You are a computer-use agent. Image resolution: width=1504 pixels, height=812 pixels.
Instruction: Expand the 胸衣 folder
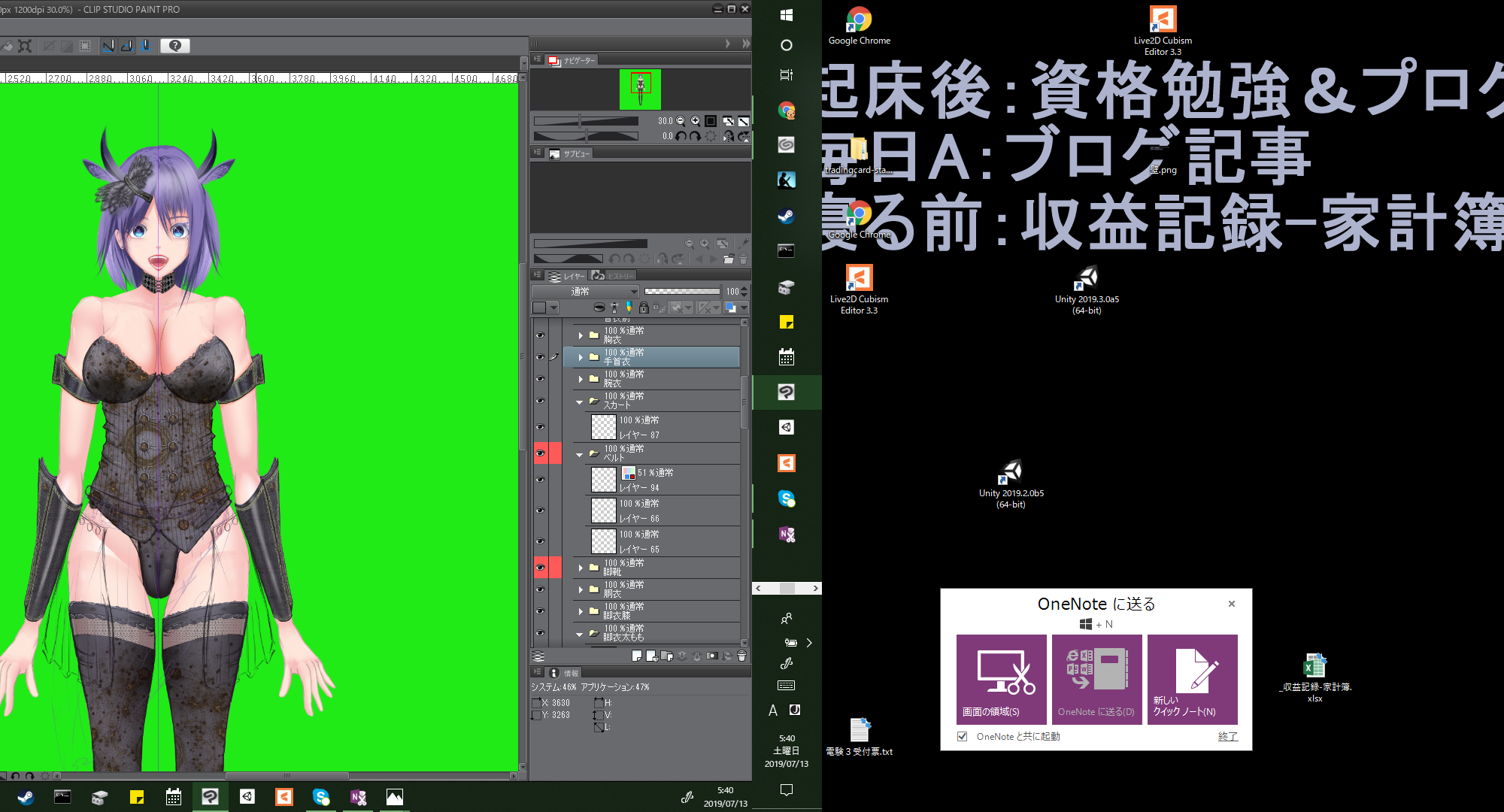581,335
